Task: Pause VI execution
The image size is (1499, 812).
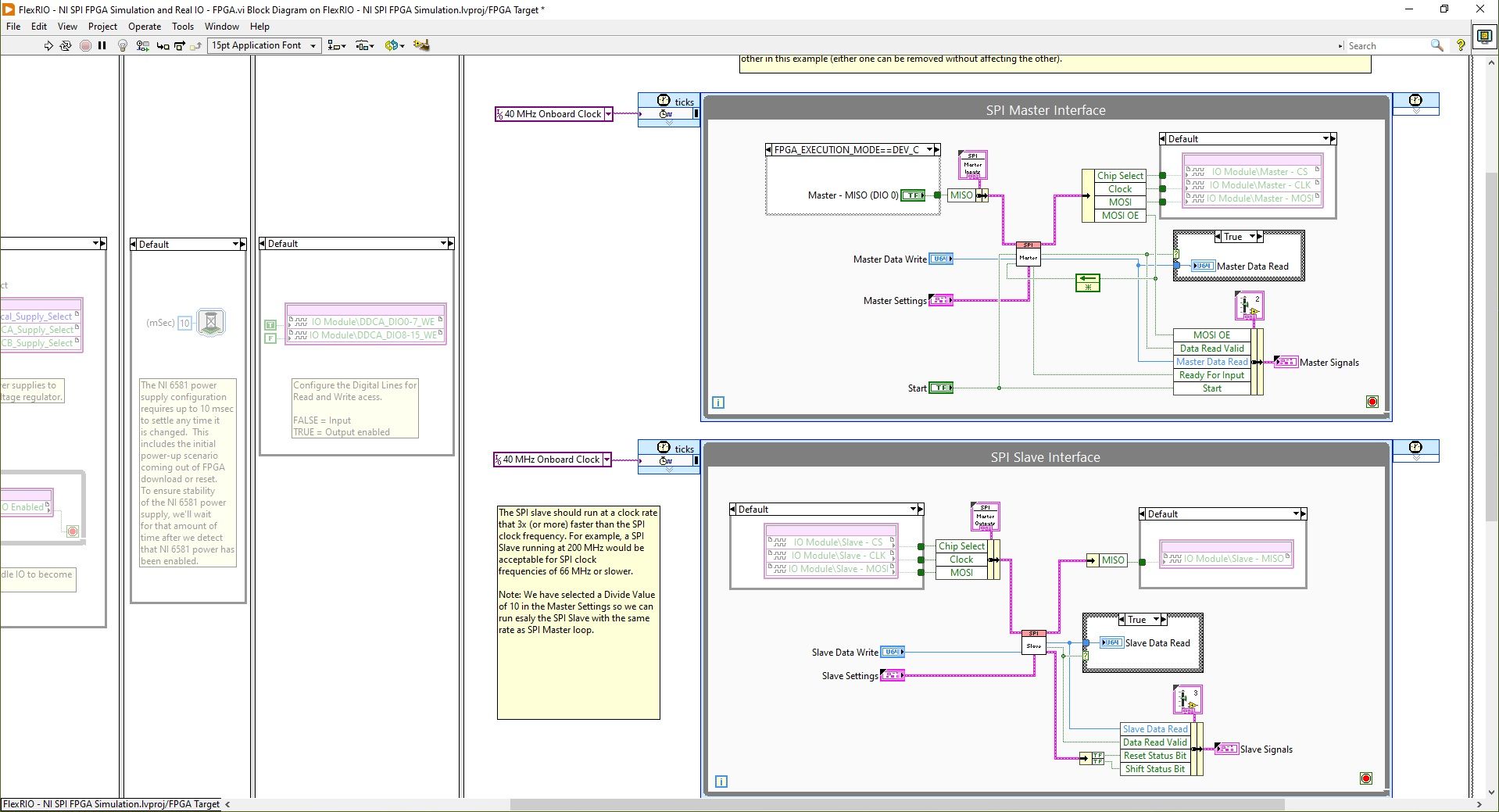Action: tap(102, 45)
